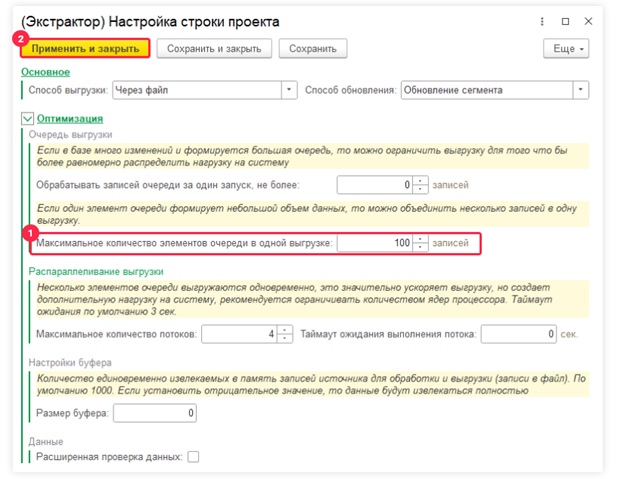Image resolution: width=624 pixels, height=479 pixels.
Task: Expand the 'Способ обновления' dropdown list
Action: [x=581, y=90]
